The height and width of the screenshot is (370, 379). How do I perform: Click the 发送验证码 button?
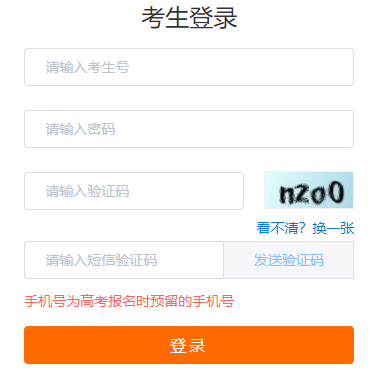click(x=289, y=260)
